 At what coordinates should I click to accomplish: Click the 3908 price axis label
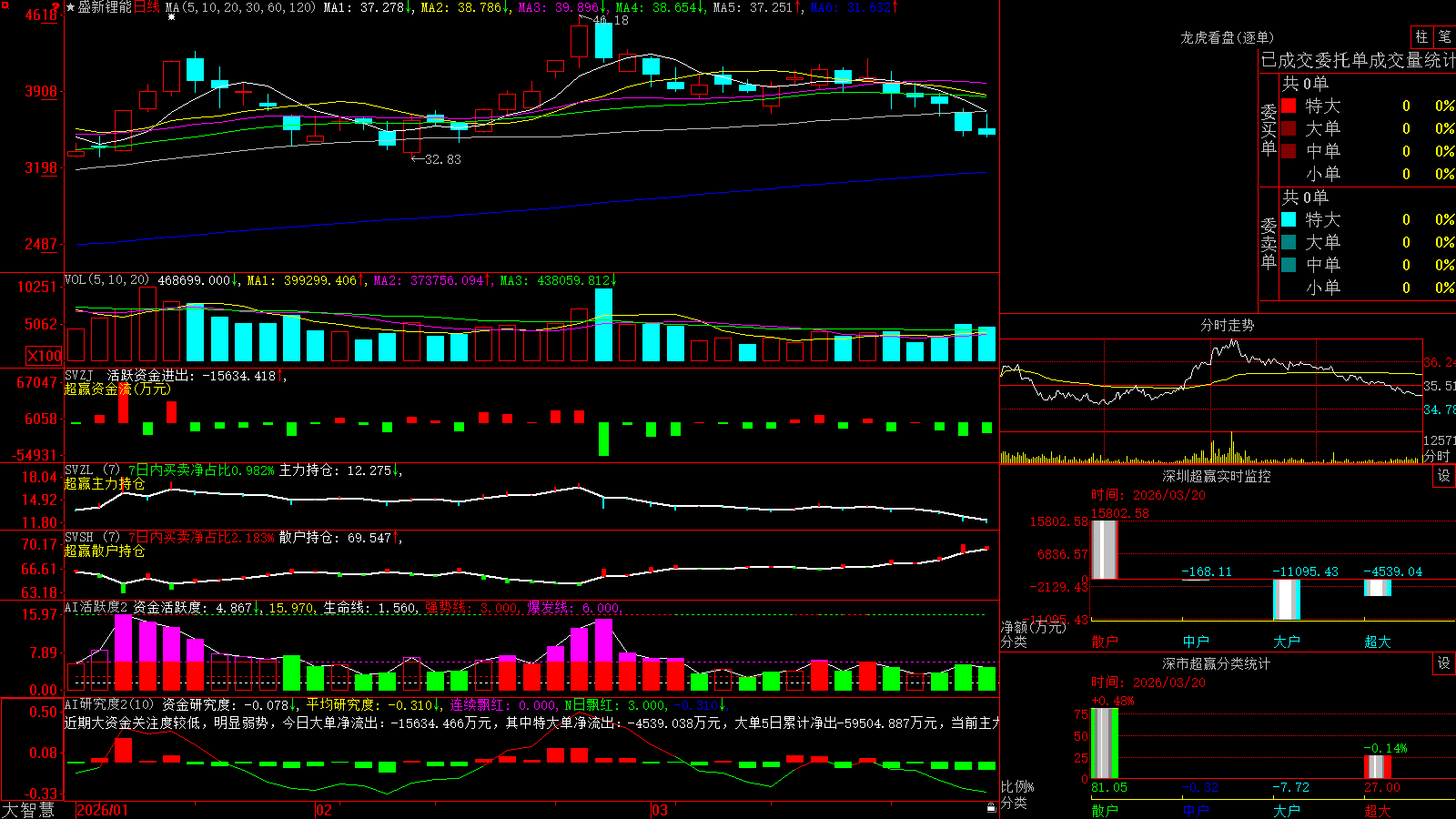point(41,91)
